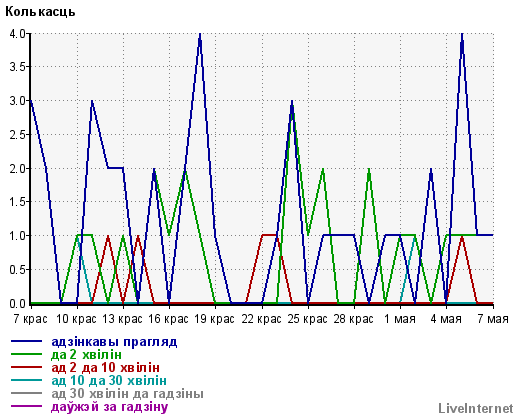Click x-axis label "19 крас"
Viewport: 520px width, 418px height.
coord(215,319)
